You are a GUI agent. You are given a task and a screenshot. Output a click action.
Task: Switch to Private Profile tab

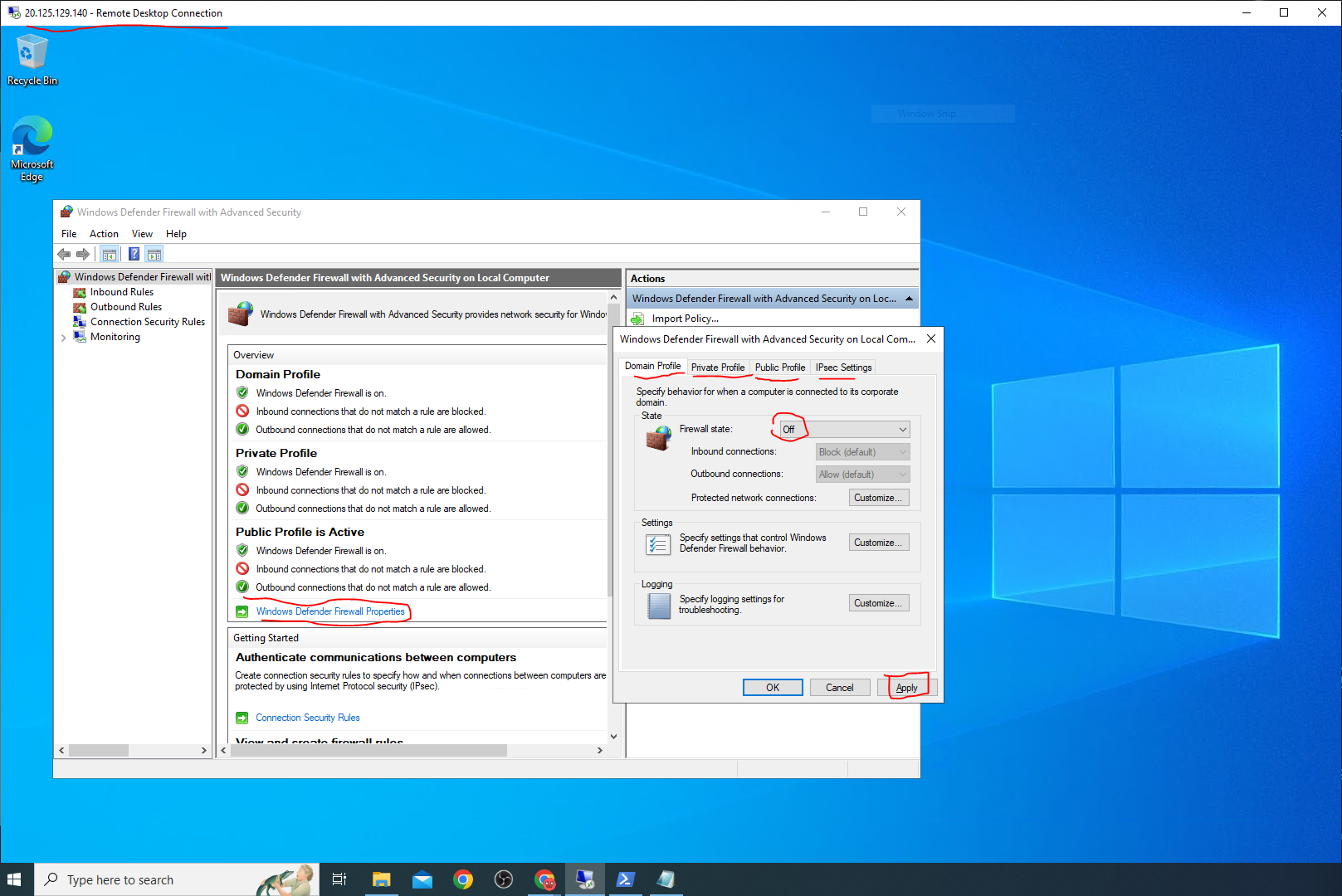[717, 368]
